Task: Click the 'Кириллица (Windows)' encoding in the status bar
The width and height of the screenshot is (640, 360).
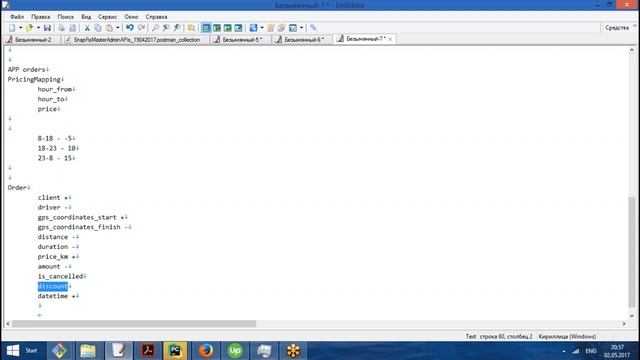Action: click(567, 337)
